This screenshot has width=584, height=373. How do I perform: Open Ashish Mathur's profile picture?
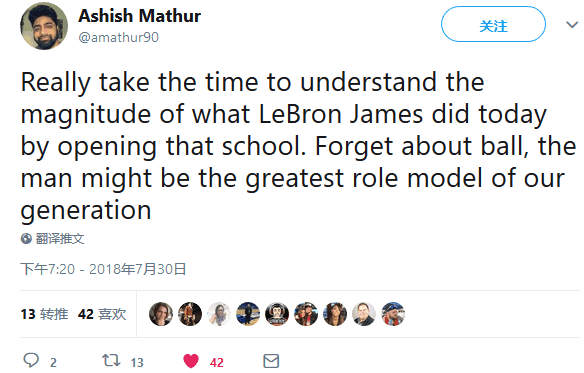click(x=44, y=26)
